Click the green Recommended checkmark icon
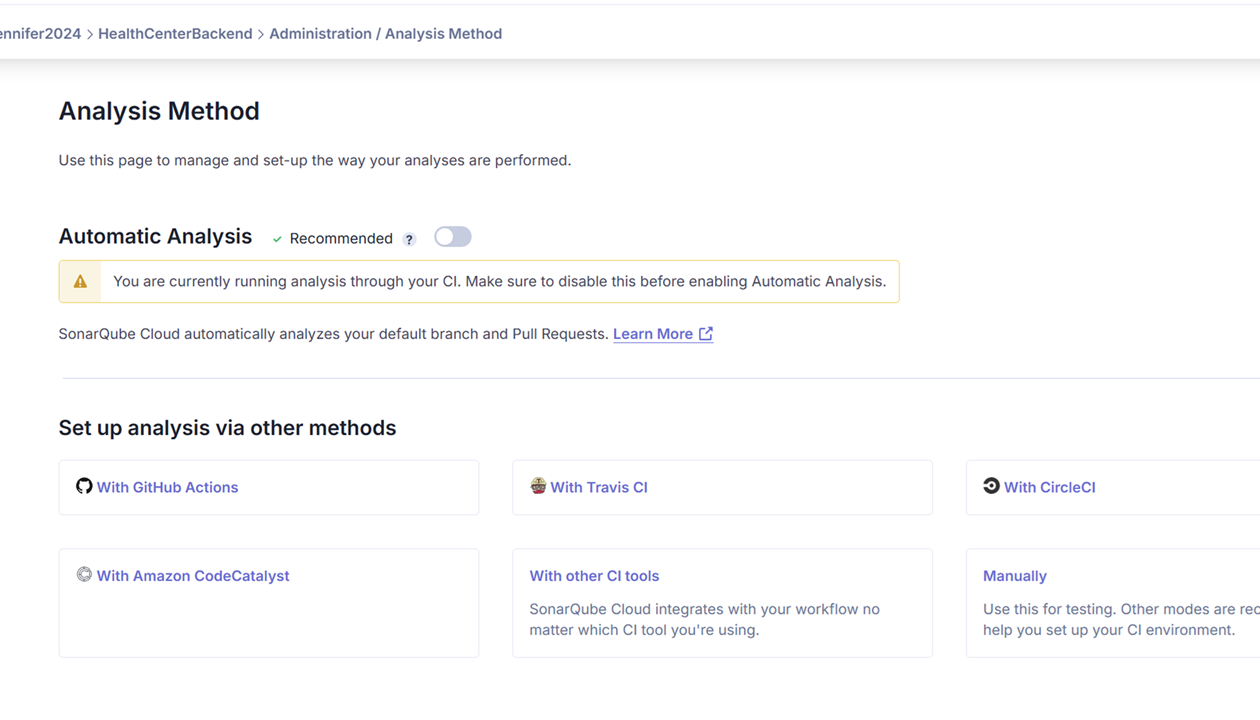Image resolution: width=1260 pixels, height=720 pixels. point(277,239)
